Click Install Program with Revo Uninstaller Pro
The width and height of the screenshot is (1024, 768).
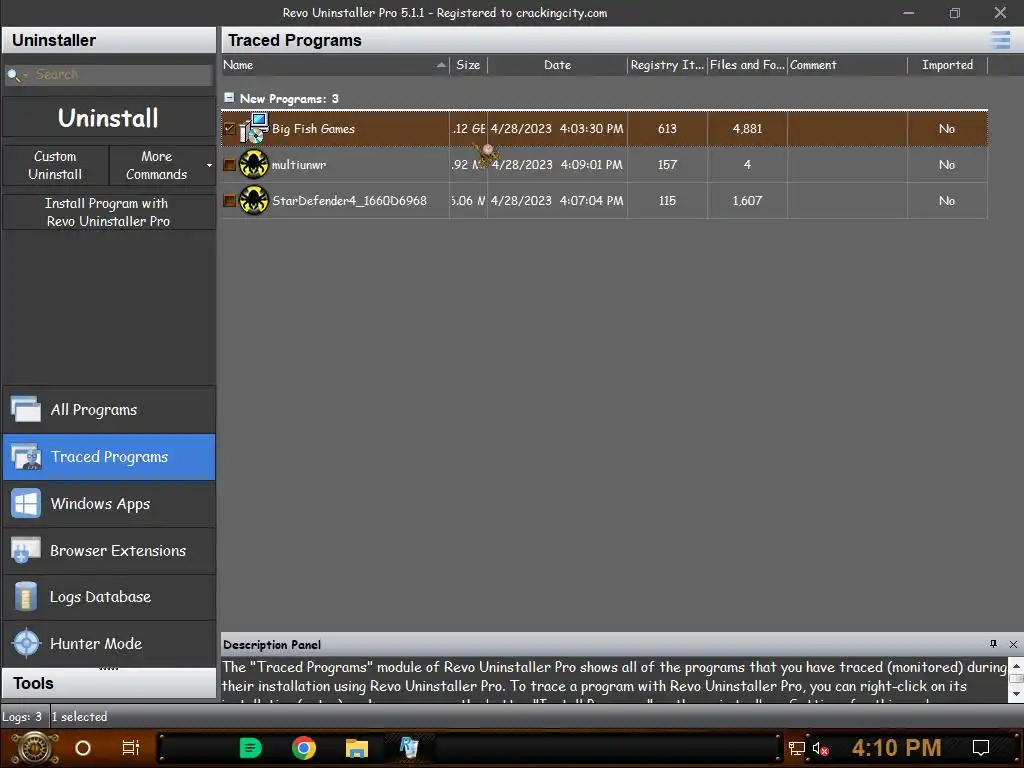click(108, 212)
